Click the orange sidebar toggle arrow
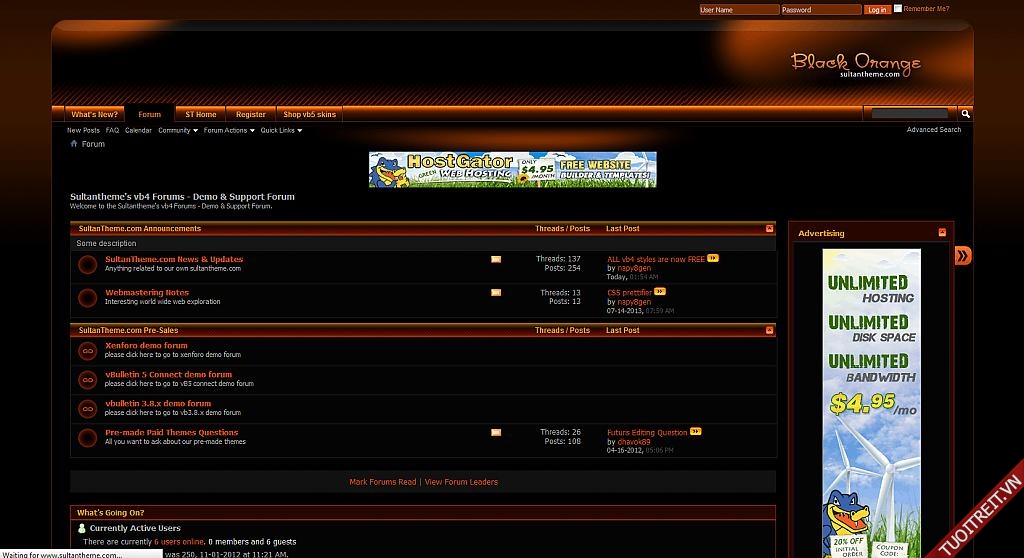Screen dimensions: 1024x558 (x=962, y=256)
